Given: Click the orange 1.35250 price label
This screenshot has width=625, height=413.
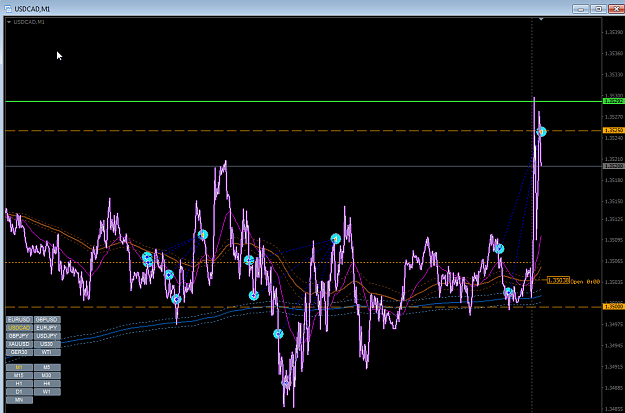Looking at the screenshot, I should (614, 130).
